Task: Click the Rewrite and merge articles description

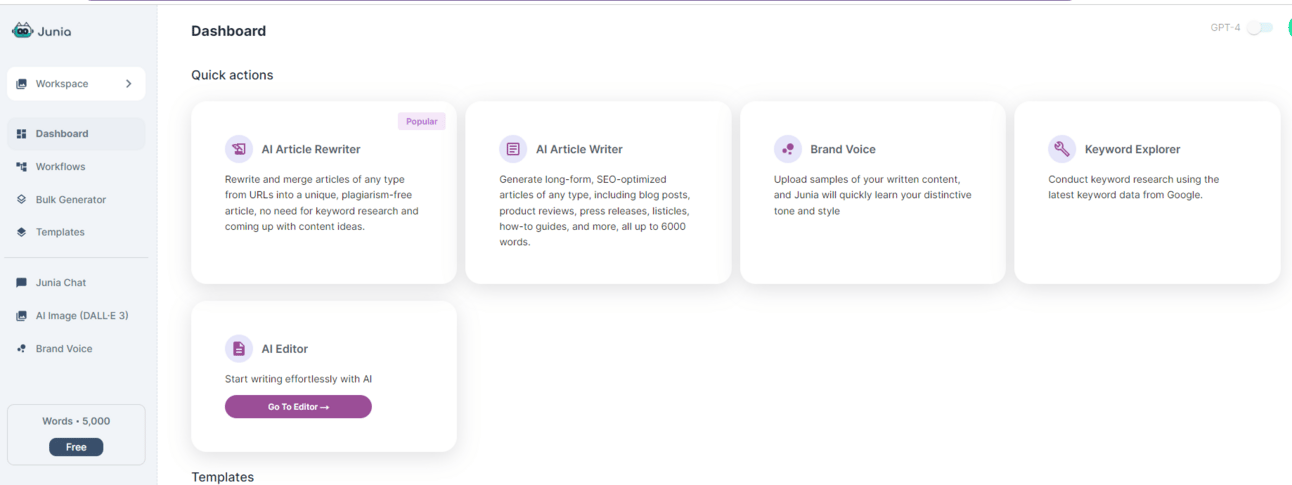Action: click(x=322, y=203)
